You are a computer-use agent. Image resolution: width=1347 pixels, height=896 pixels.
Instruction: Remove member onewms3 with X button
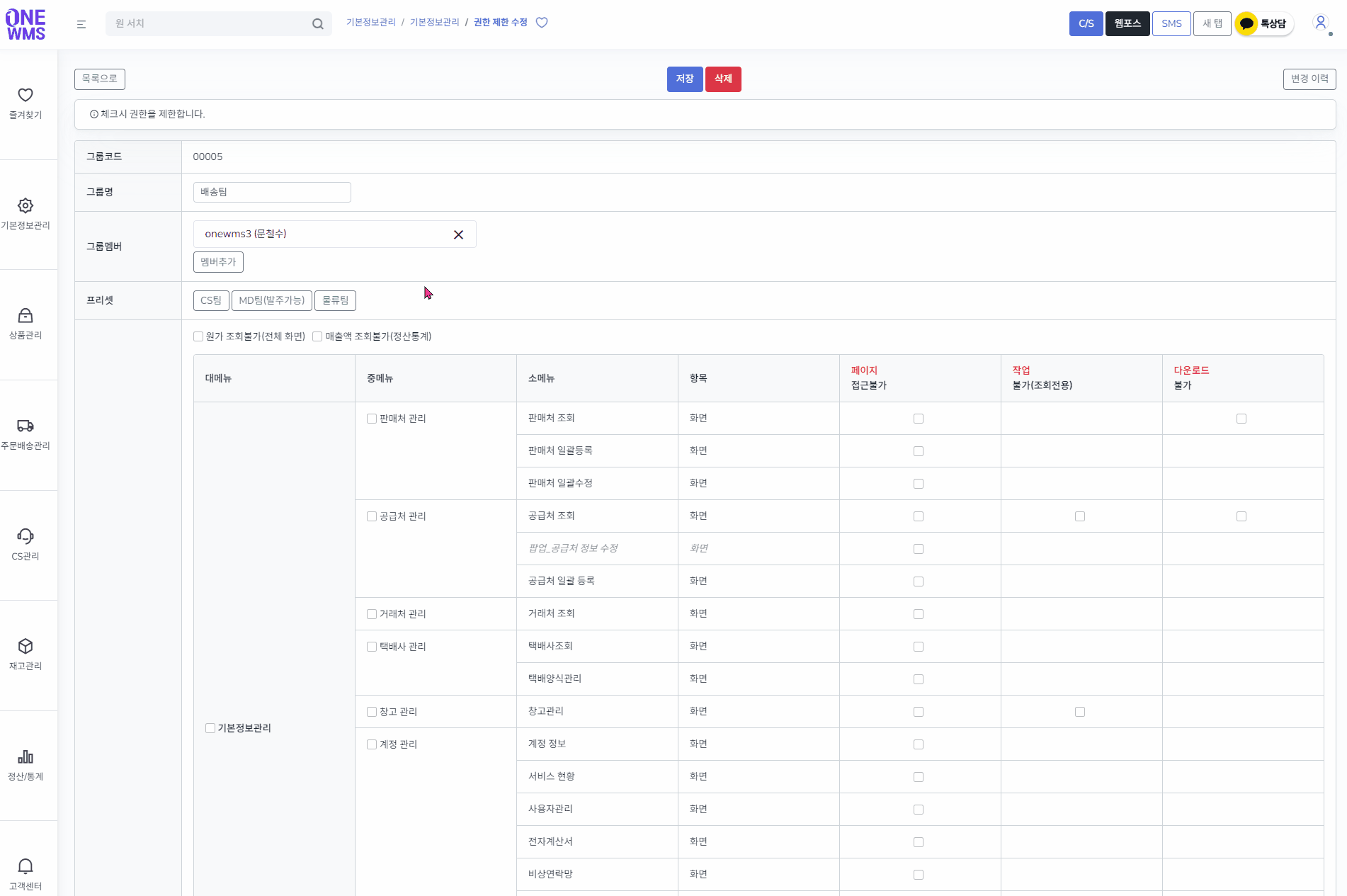[458, 234]
